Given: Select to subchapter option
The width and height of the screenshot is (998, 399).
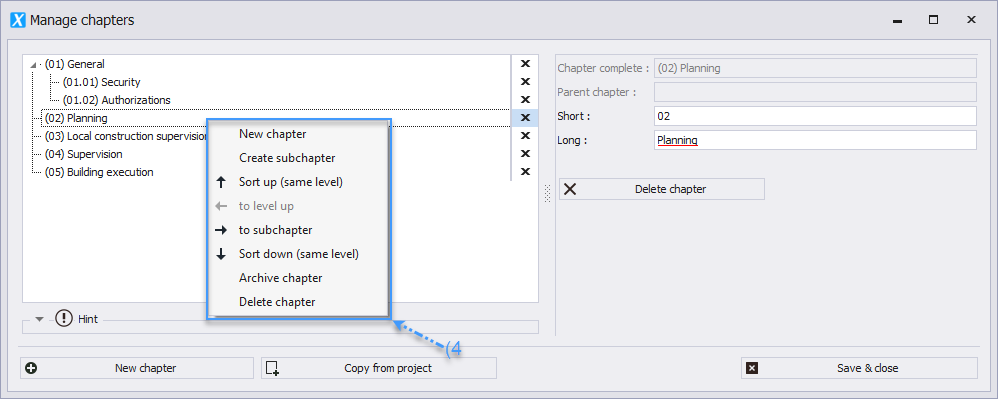Looking at the screenshot, I should (276, 230).
